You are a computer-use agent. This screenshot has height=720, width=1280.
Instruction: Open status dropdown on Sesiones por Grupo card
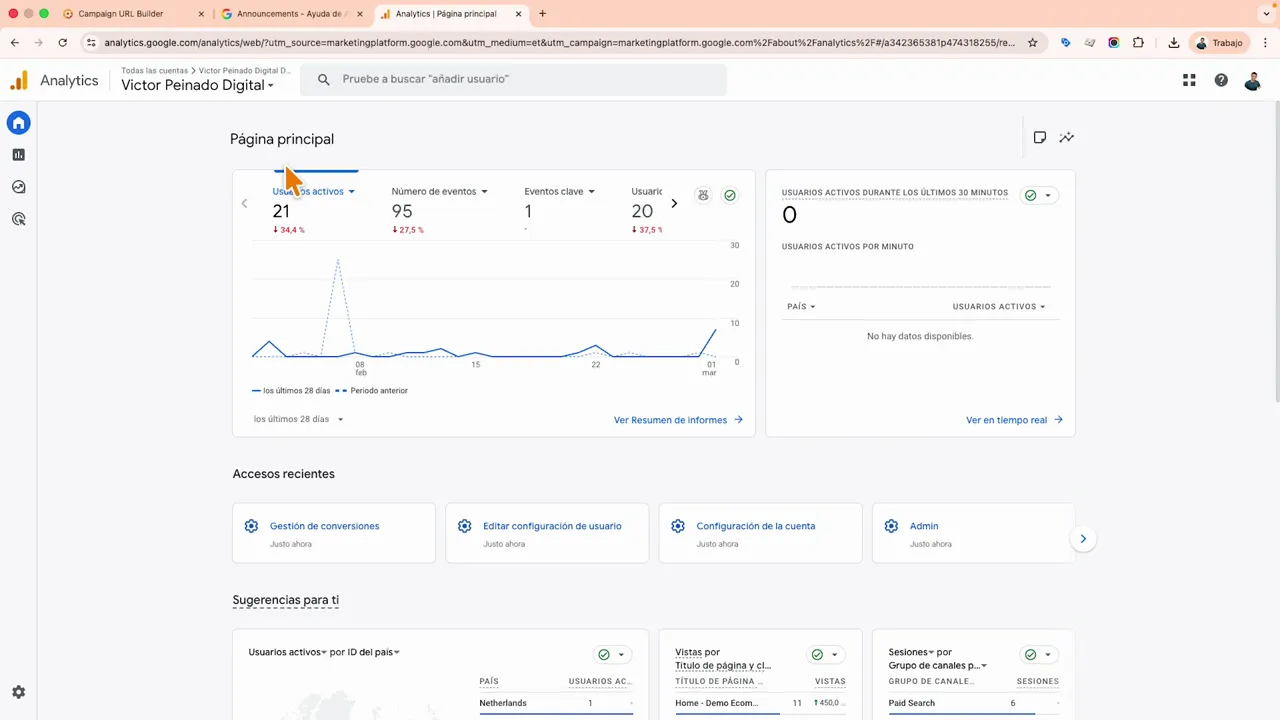point(1039,655)
